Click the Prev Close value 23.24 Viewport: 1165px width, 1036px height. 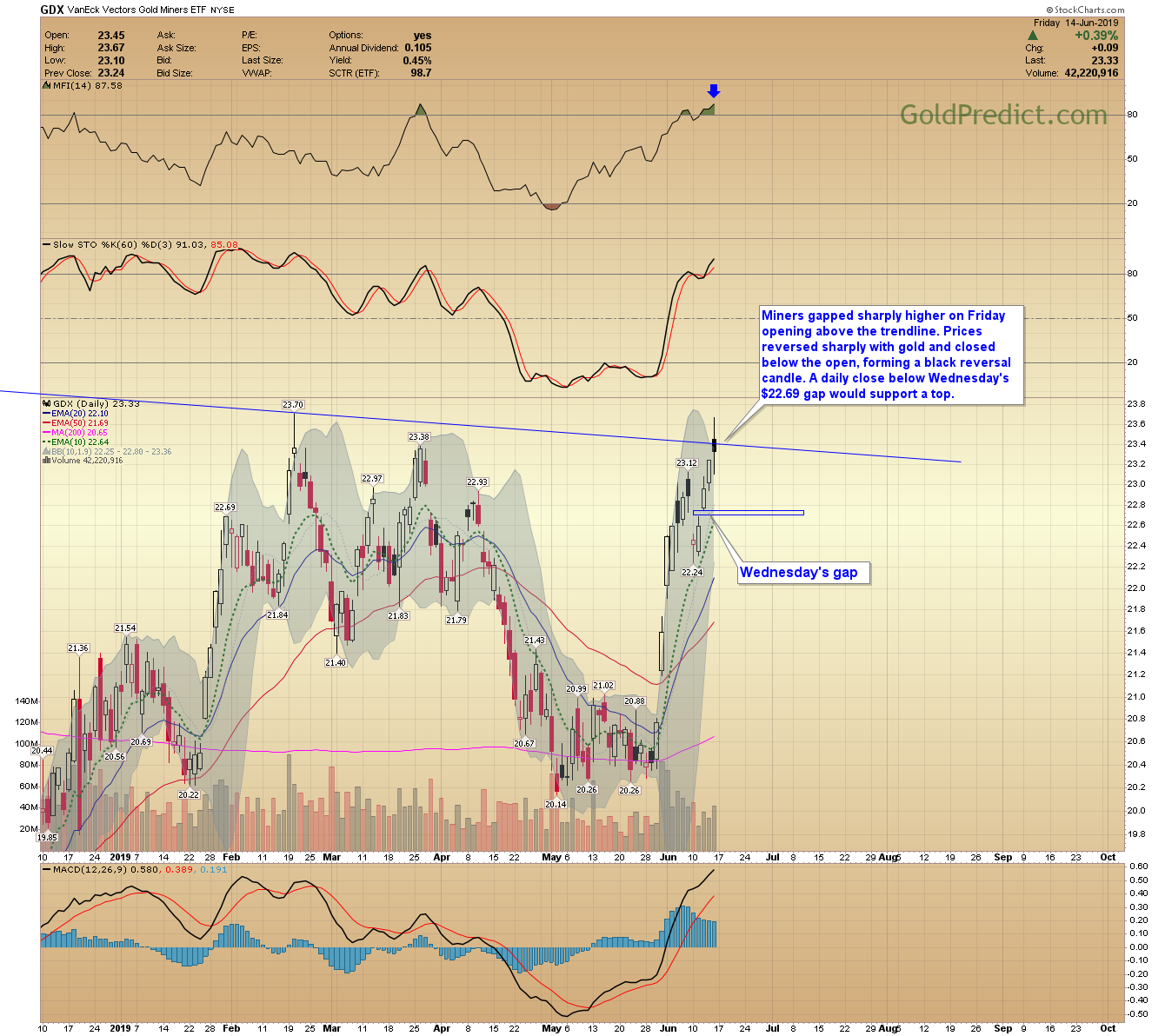click(x=111, y=73)
